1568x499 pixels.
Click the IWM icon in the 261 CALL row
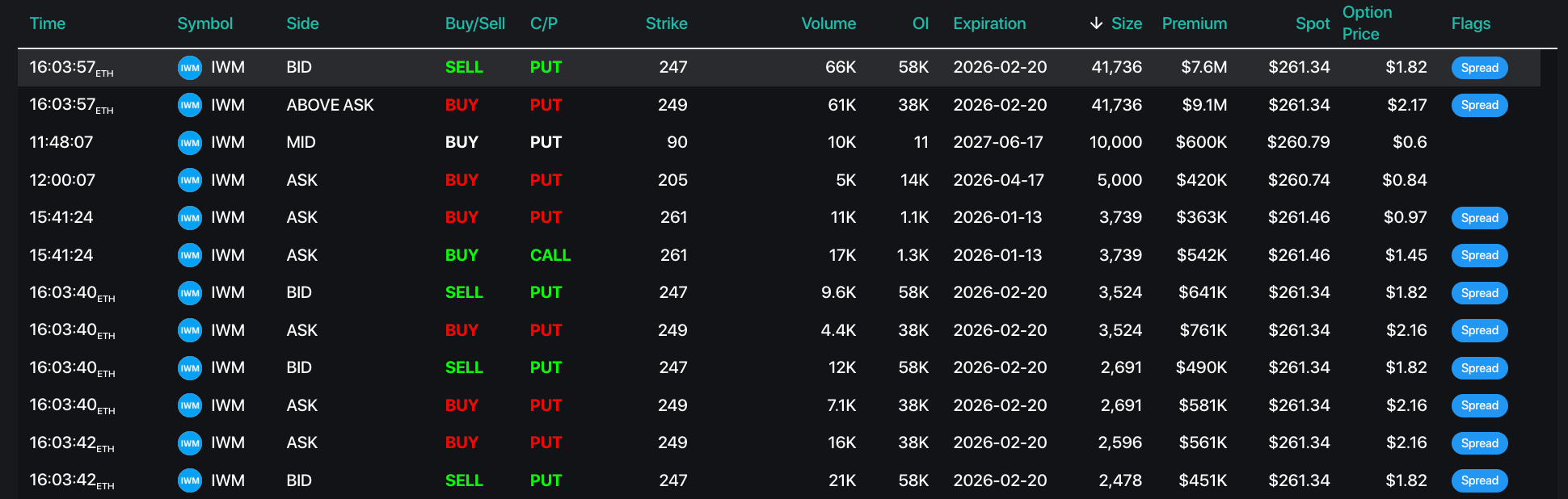[x=189, y=255]
